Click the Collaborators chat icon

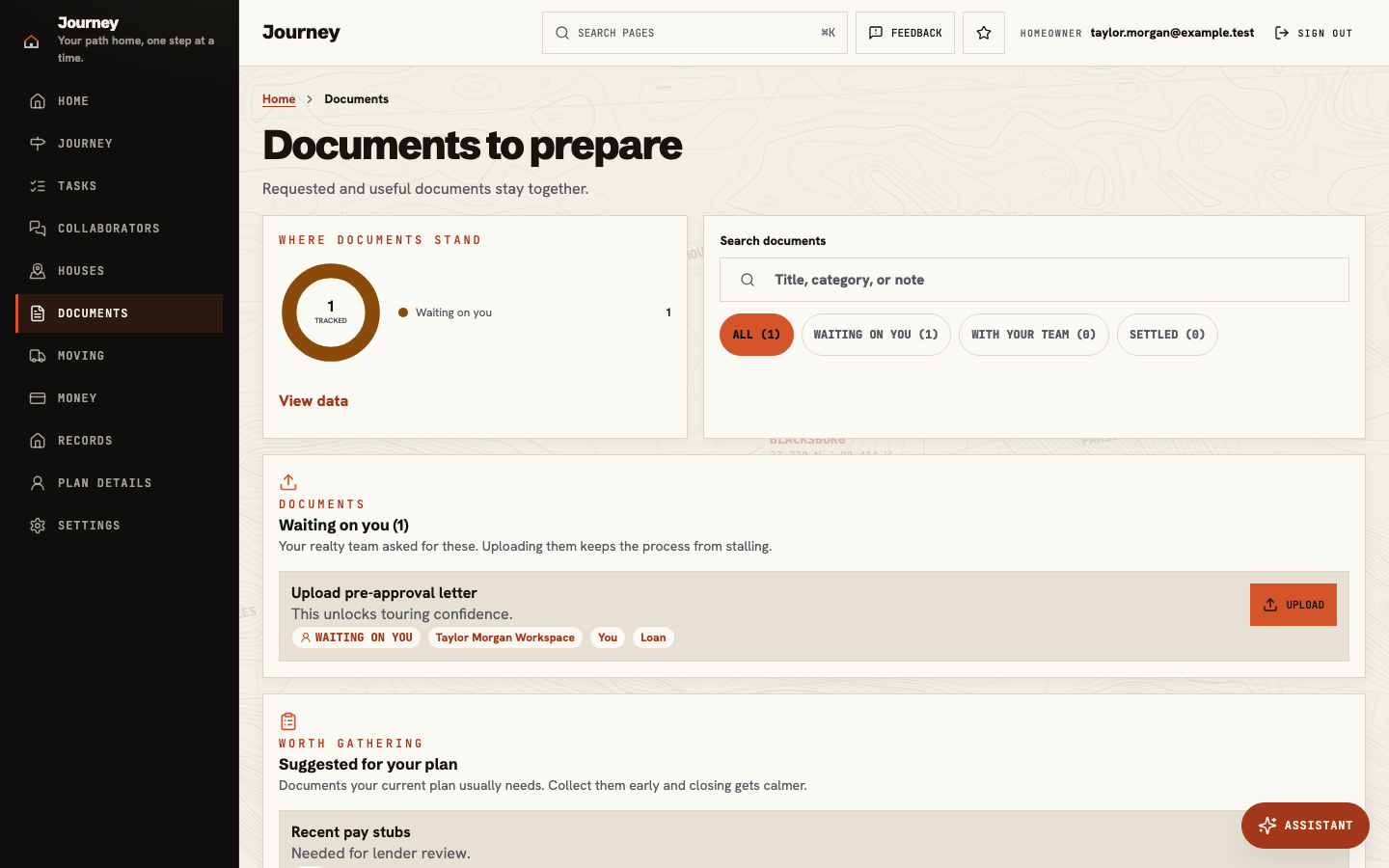pos(38,229)
